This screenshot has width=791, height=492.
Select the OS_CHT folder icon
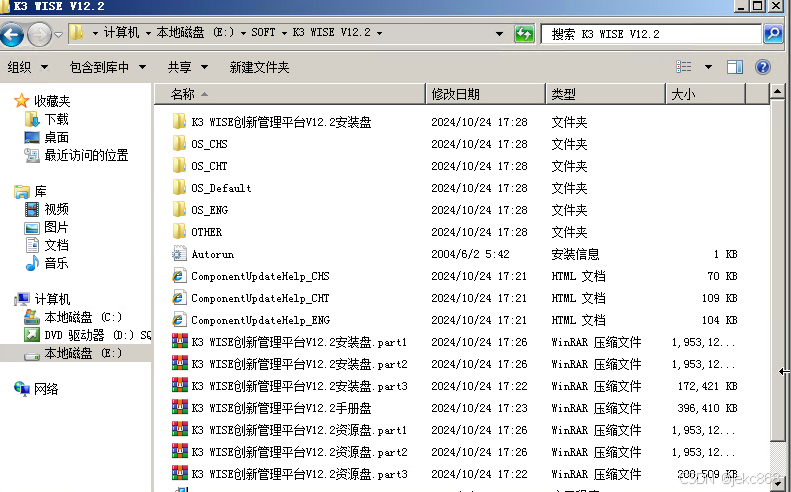[x=179, y=166]
